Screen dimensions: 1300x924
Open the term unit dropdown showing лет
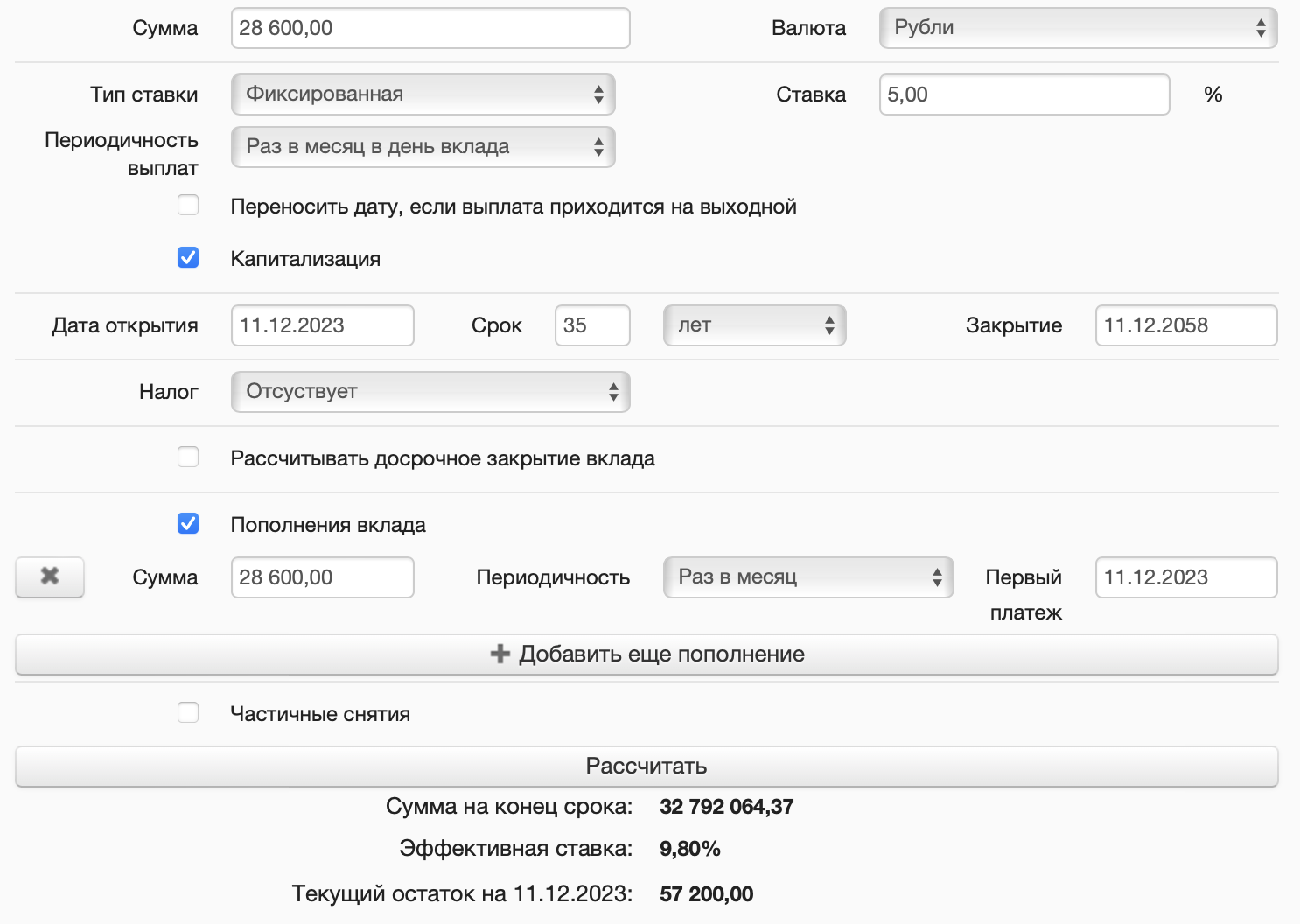click(754, 325)
